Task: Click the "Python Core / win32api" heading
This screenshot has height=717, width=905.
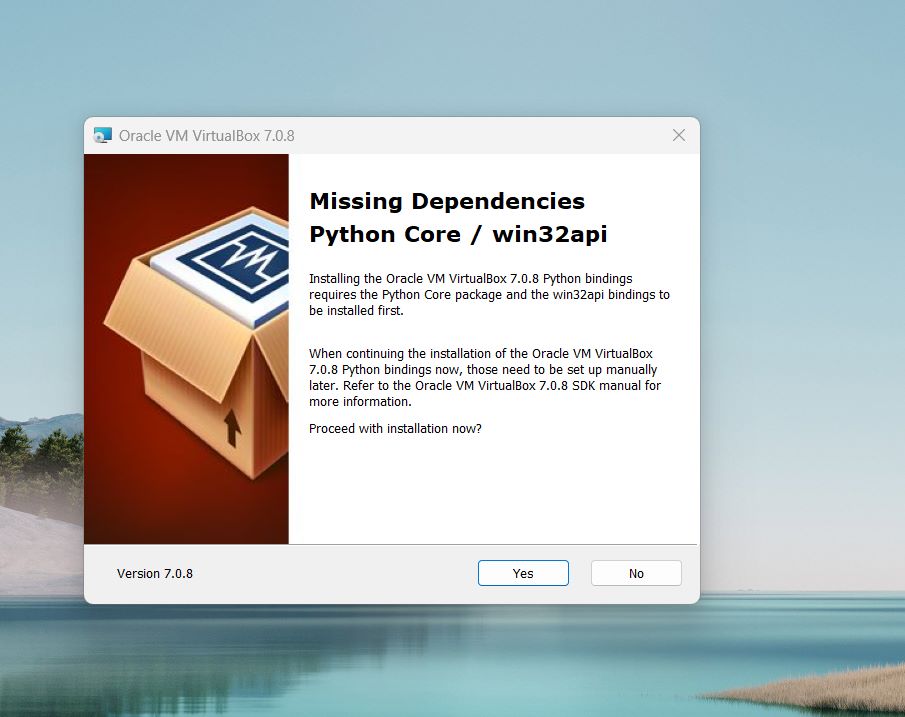Action: click(x=458, y=234)
